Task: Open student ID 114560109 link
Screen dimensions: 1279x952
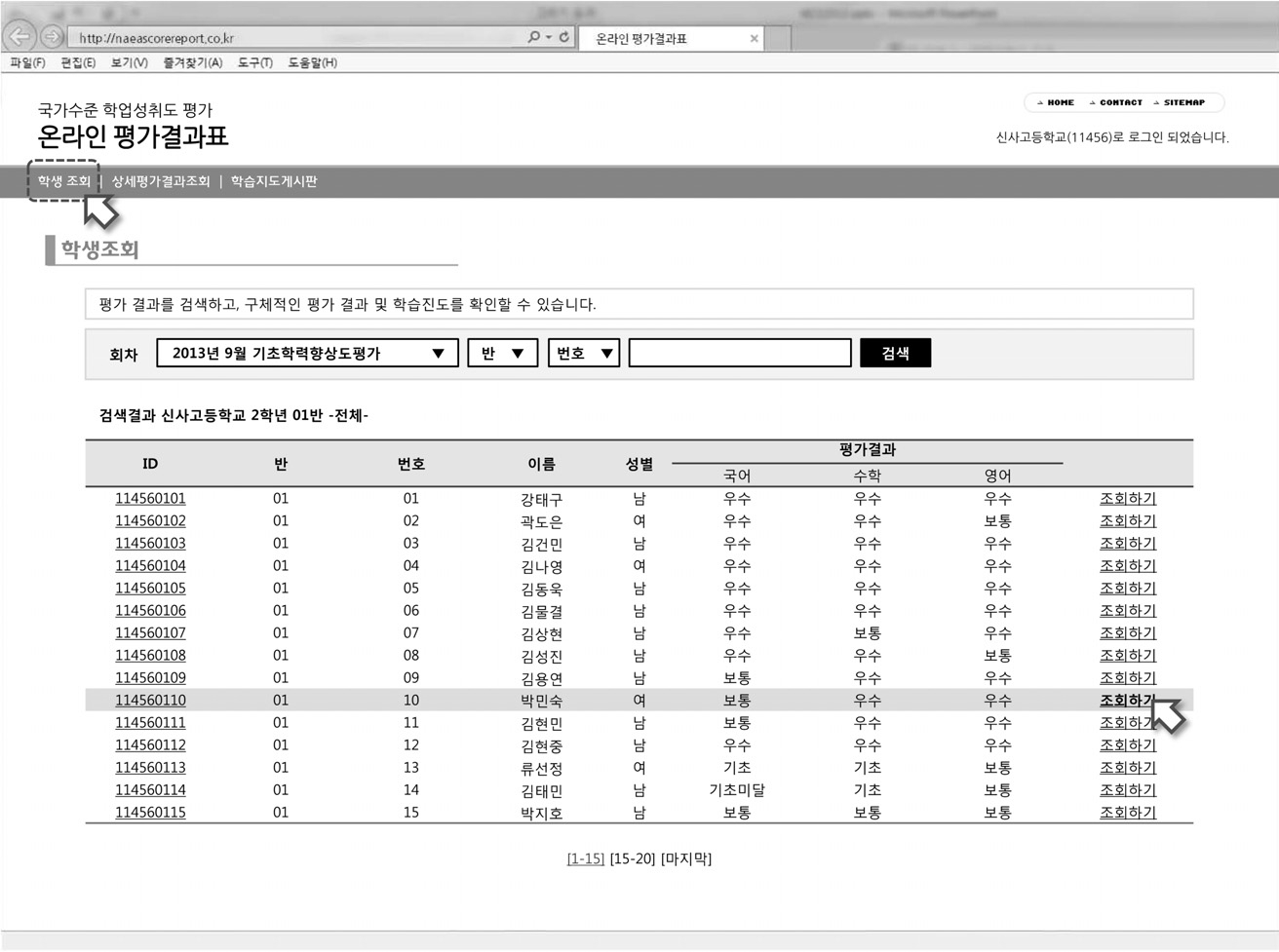Action: (150, 678)
